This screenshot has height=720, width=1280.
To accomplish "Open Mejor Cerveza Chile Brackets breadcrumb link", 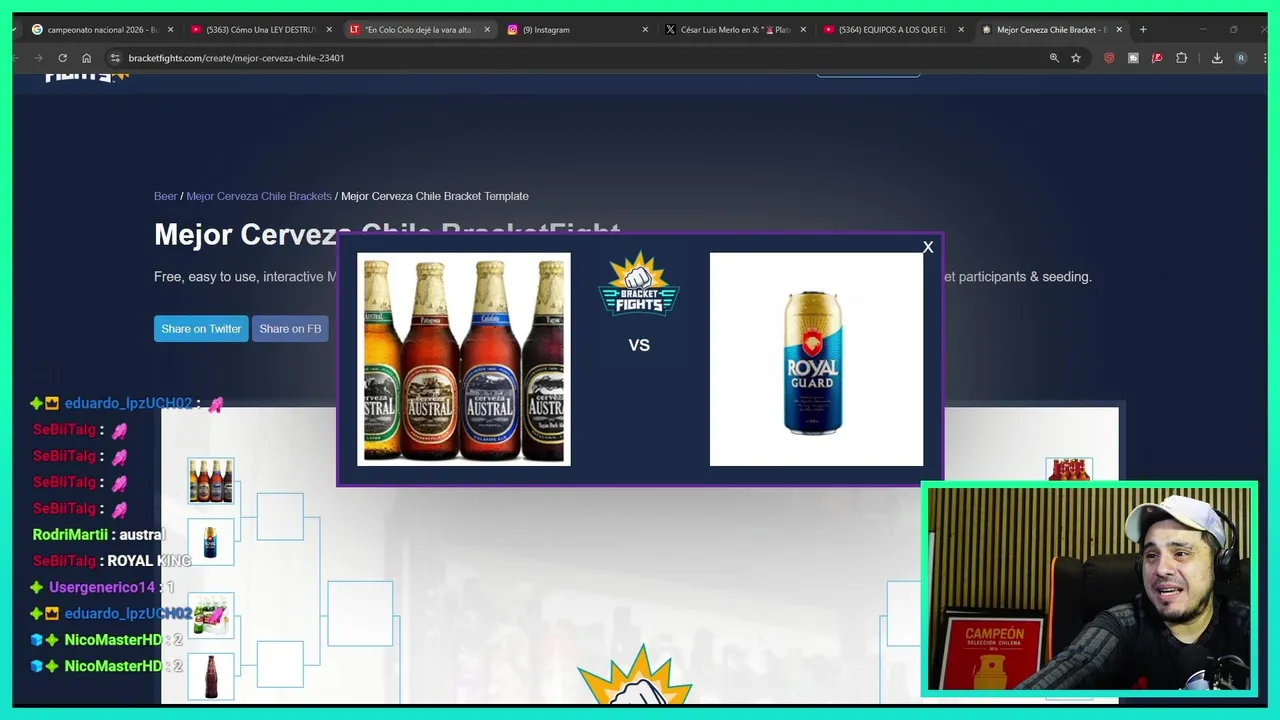I will [x=259, y=196].
